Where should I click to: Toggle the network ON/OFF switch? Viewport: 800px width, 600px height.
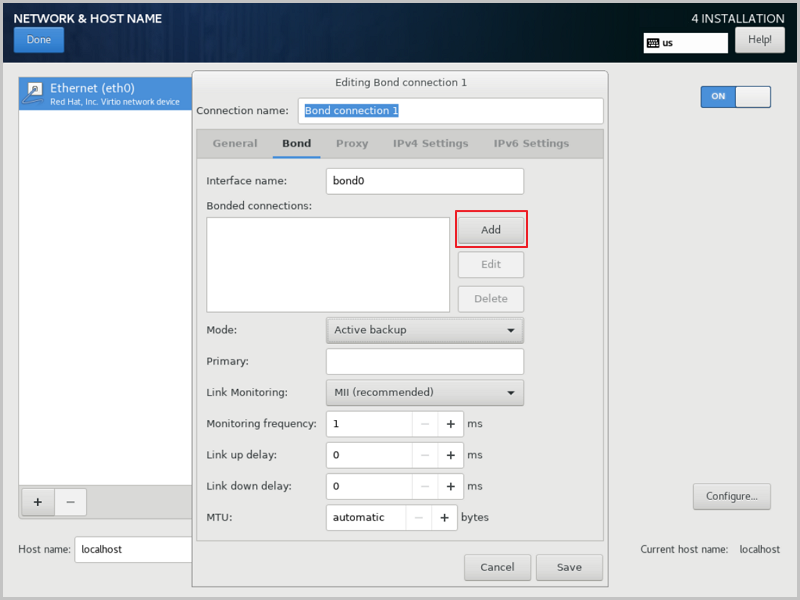735,96
